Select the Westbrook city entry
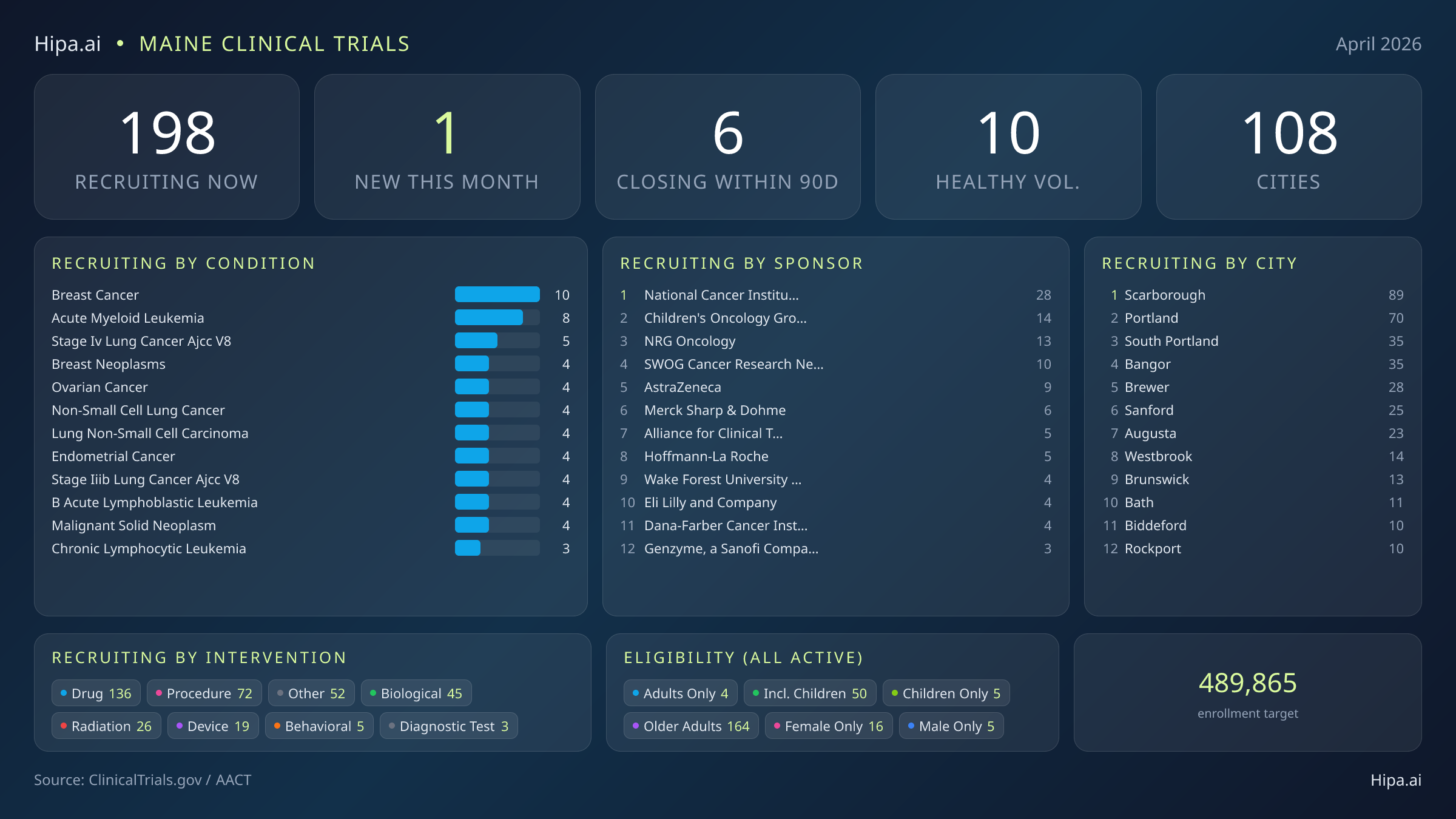This screenshot has width=1456, height=819. (1253, 456)
